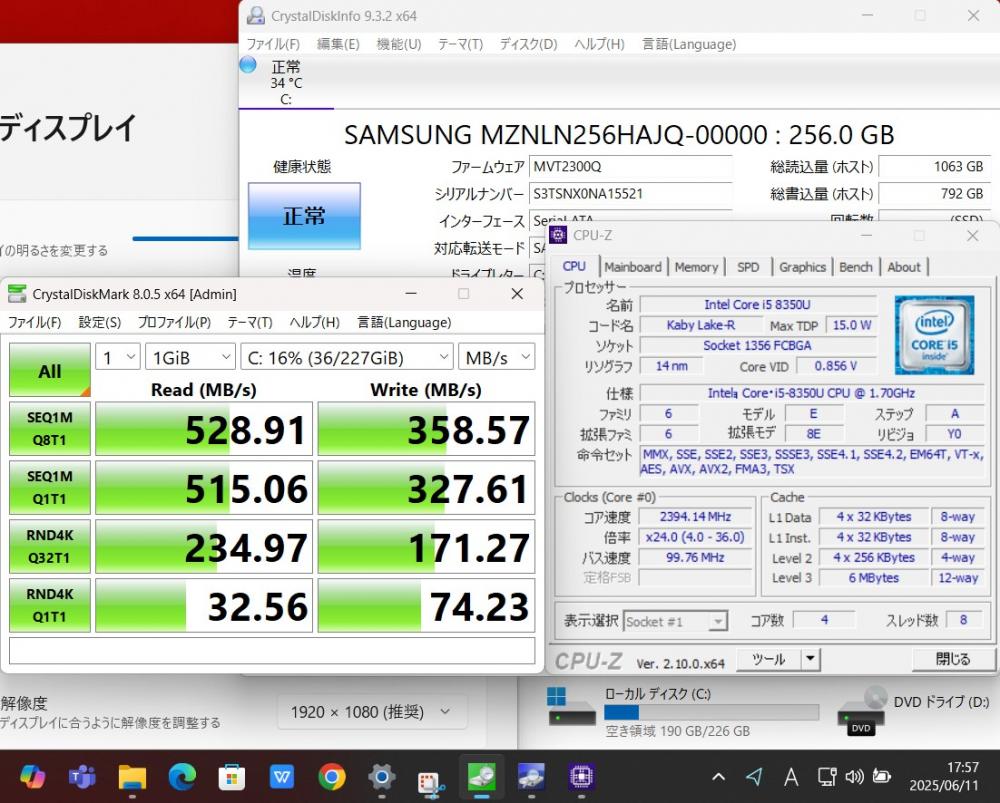Click the Copilot icon in the taskbar
This screenshot has height=803, width=1000.
tap(33, 776)
